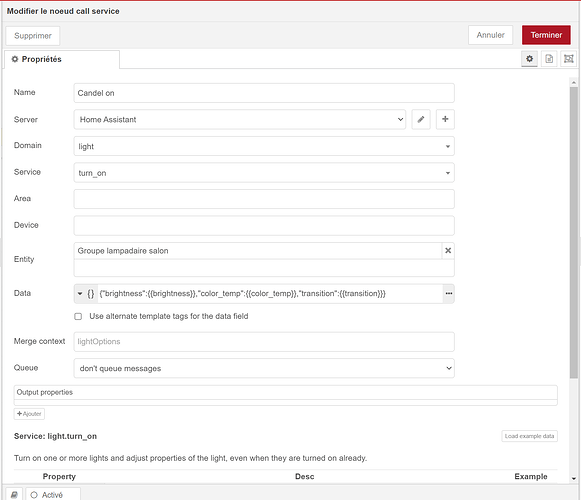The height and width of the screenshot is (500, 581).
Task: Click the vertical scrollbar thumb
Action: click(x=574, y=232)
